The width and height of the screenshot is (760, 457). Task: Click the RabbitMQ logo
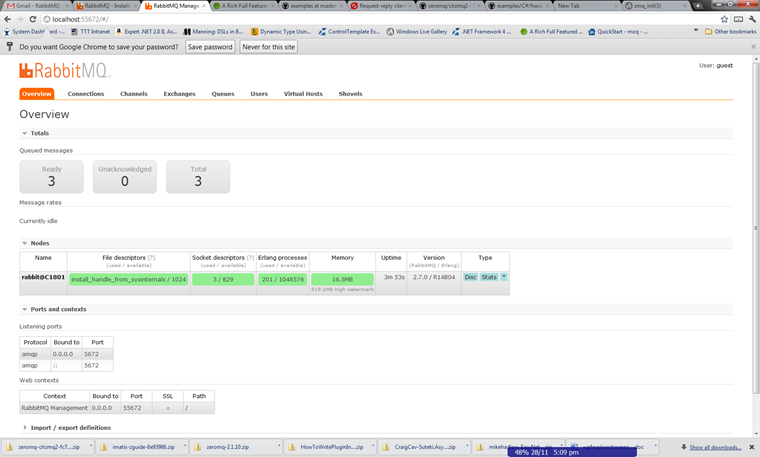tap(64, 71)
